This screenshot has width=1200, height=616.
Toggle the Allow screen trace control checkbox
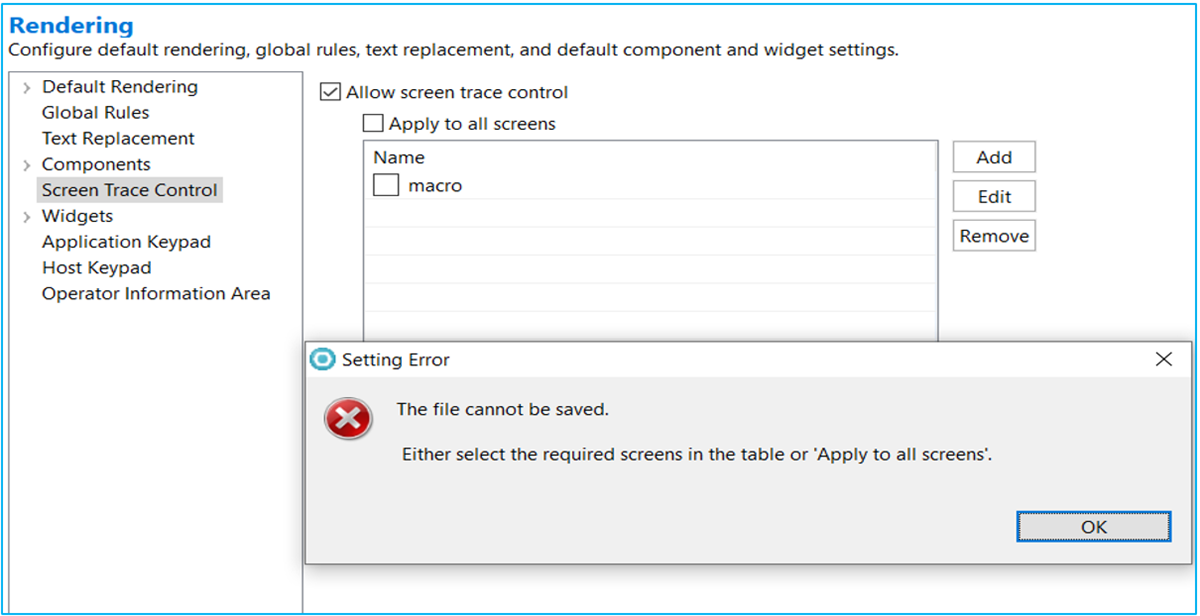330,93
